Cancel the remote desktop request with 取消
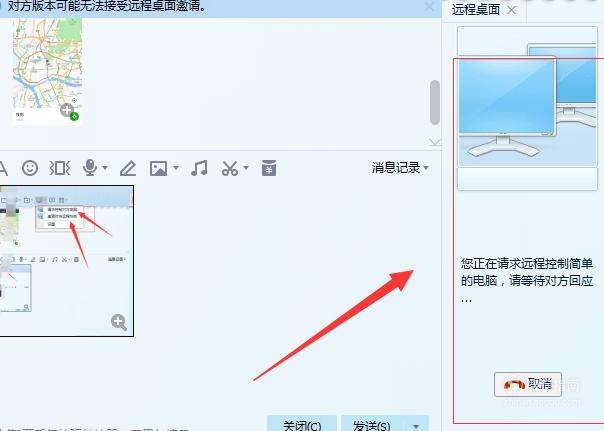604x431 pixels. (x=528, y=384)
